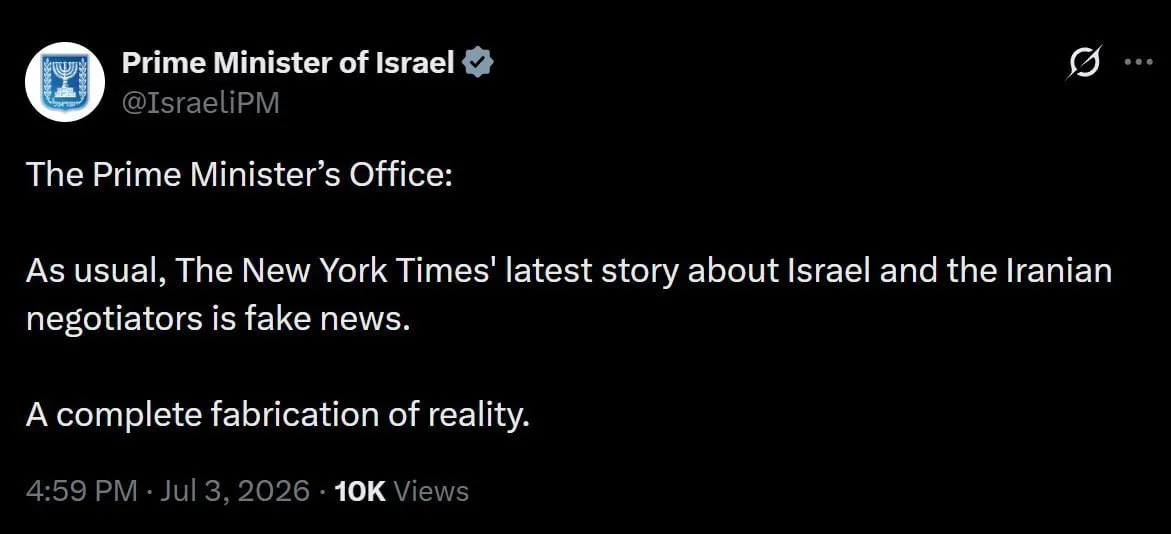Click the Views label beside 10K
The image size is (1171, 534).
coord(431,491)
